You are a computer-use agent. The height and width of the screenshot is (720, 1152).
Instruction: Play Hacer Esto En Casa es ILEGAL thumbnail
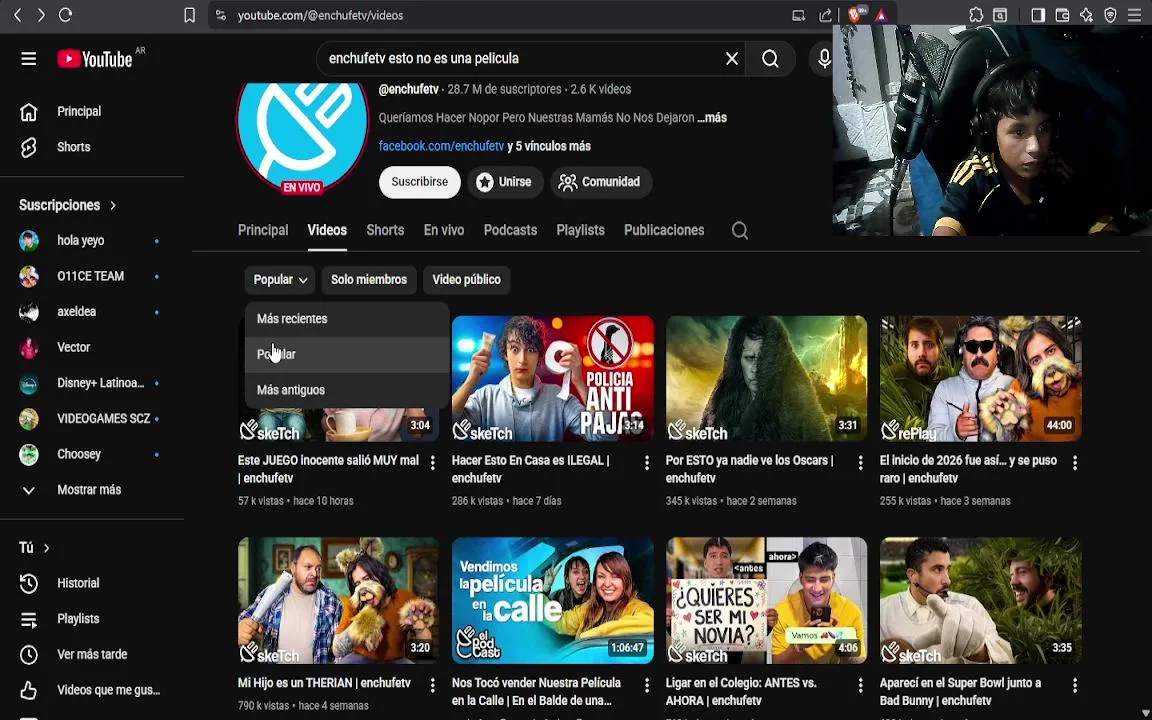[x=552, y=378]
